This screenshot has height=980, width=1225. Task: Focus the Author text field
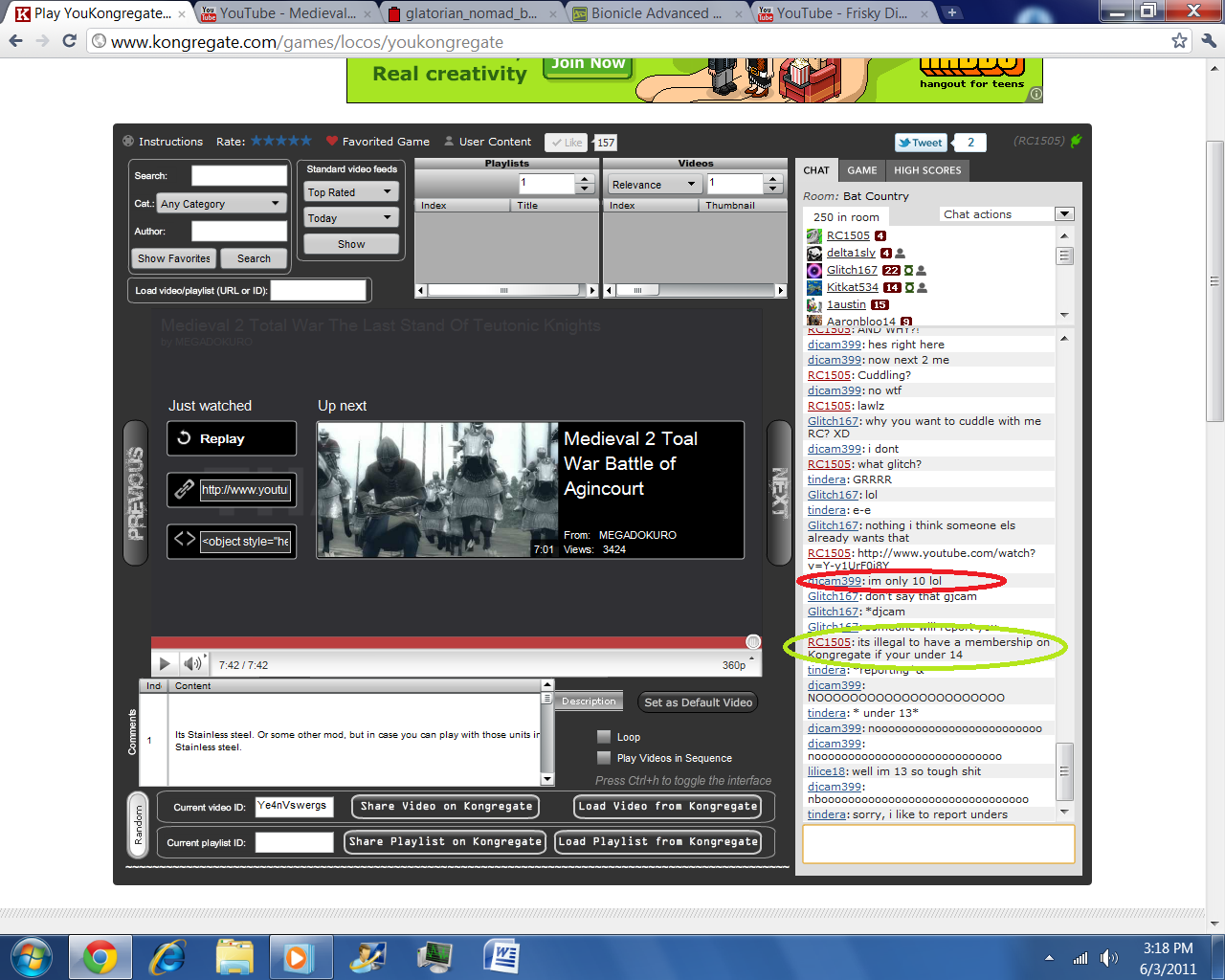tap(239, 231)
